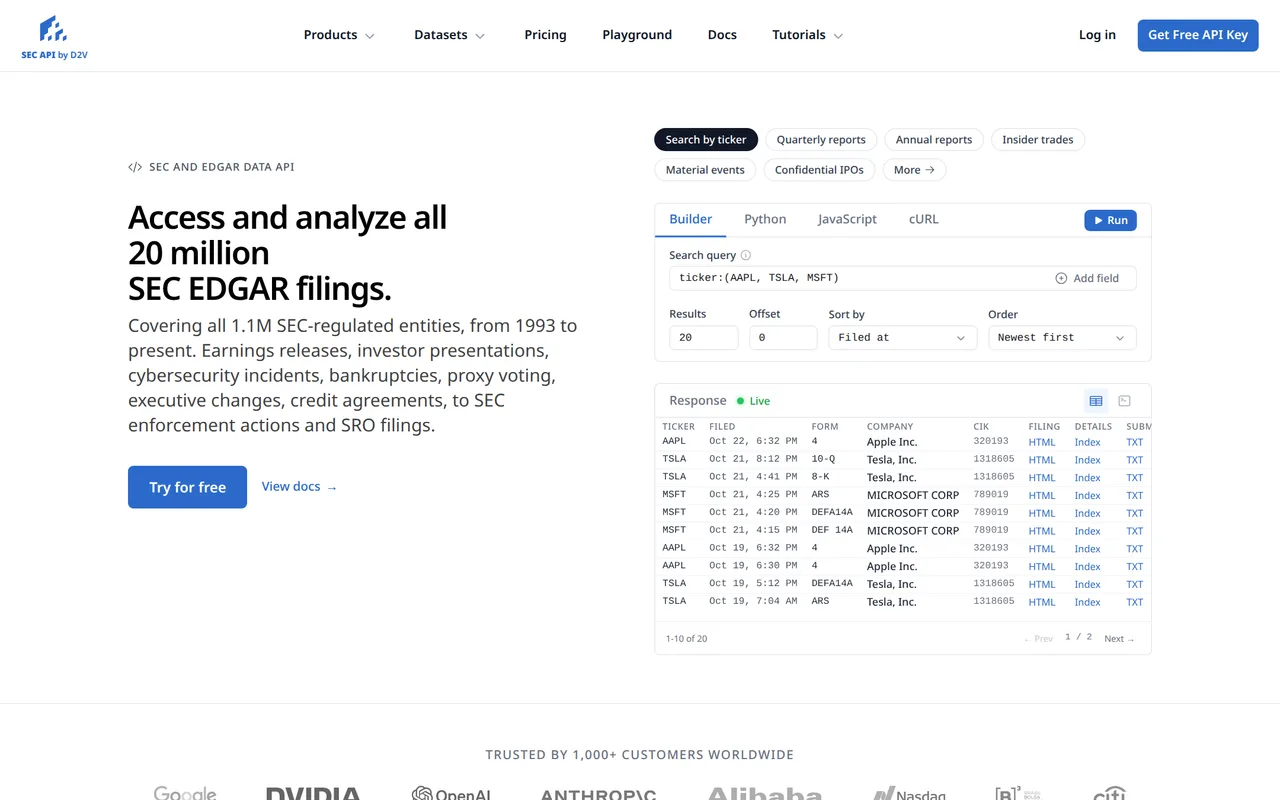This screenshot has width=1280, height=800.
Task: Open Index details for Tesla 8-K row
Action: [x=1087, y=478]
